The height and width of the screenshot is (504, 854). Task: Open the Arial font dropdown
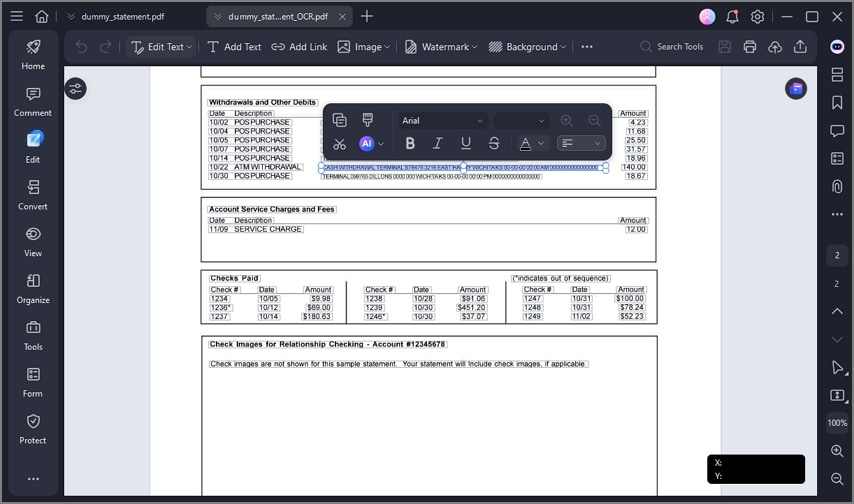click(x=442, y=121)
